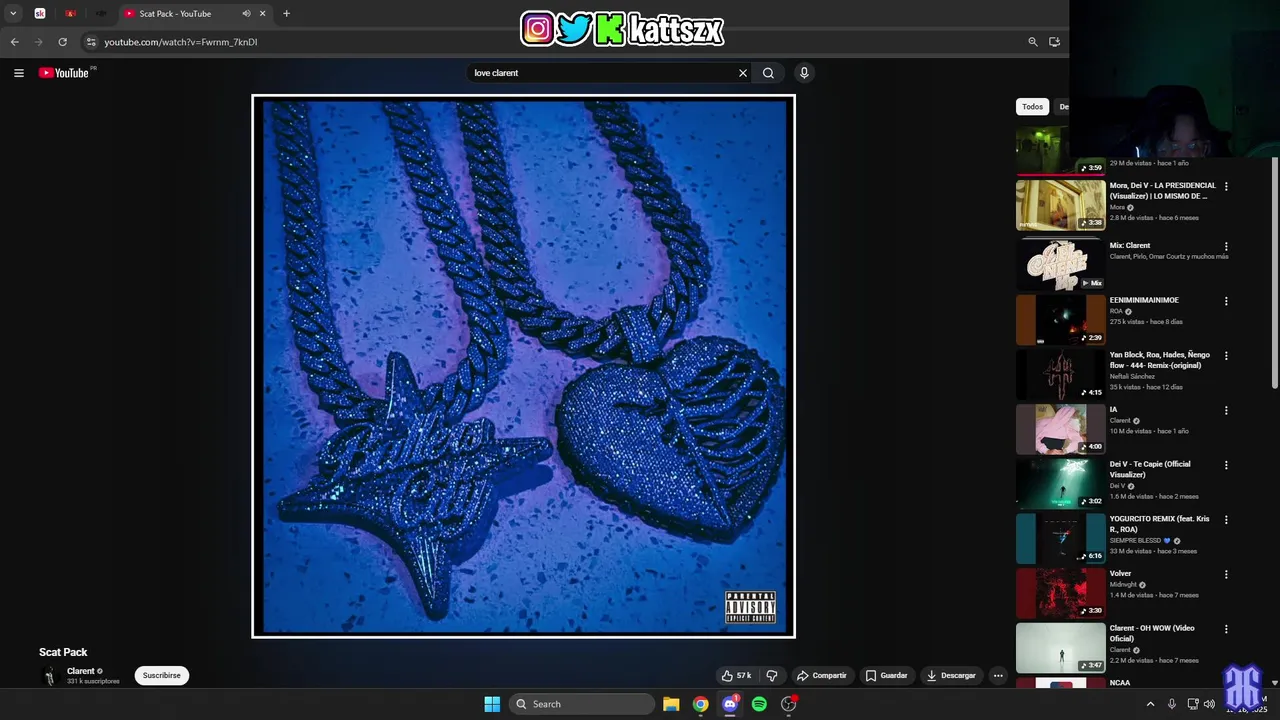Open the NCAA video title

[1120, 683]
